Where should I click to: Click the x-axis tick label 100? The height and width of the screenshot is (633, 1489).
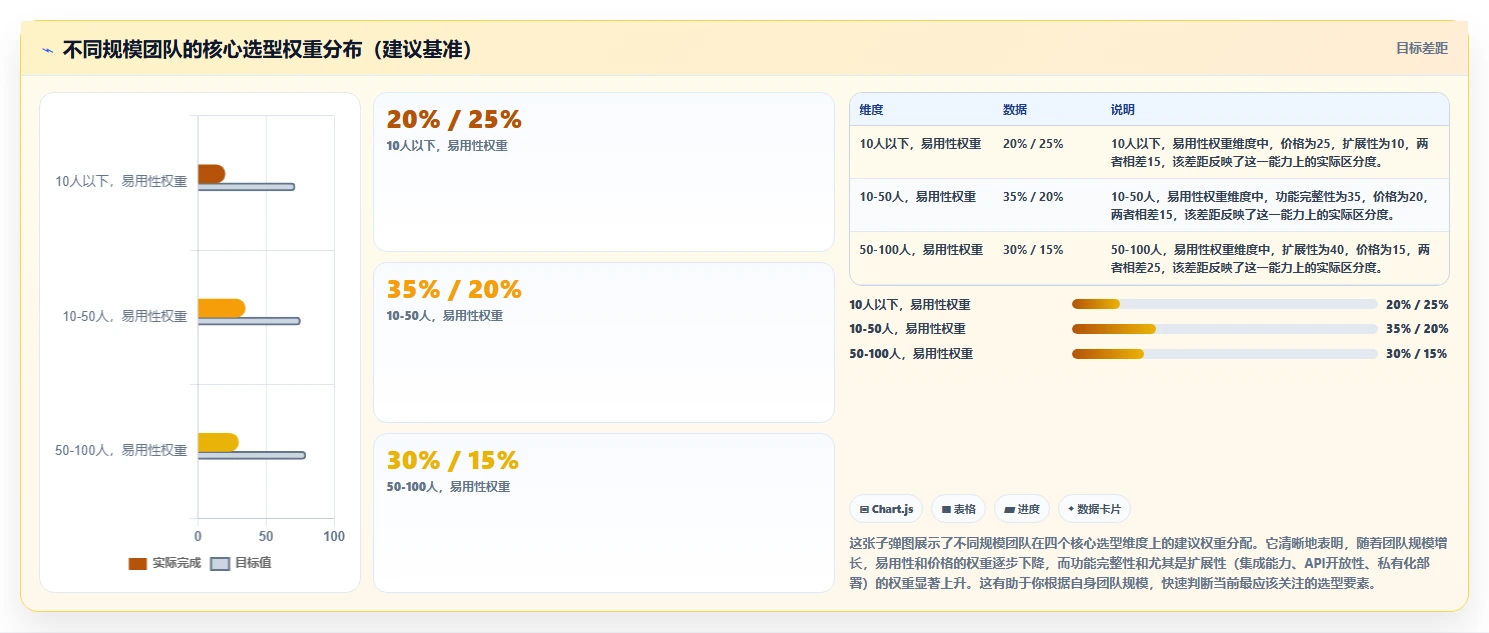pos(334,537)
